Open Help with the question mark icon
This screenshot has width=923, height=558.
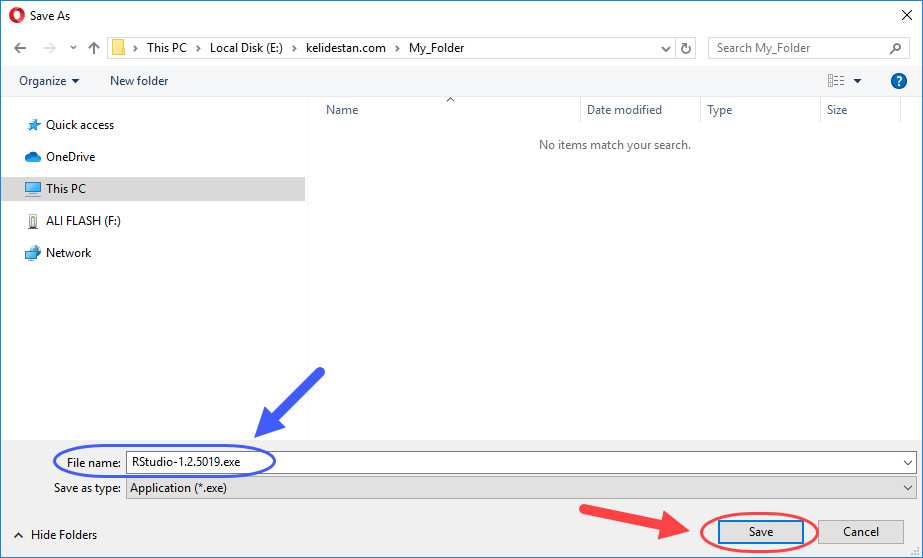point(898,81)
